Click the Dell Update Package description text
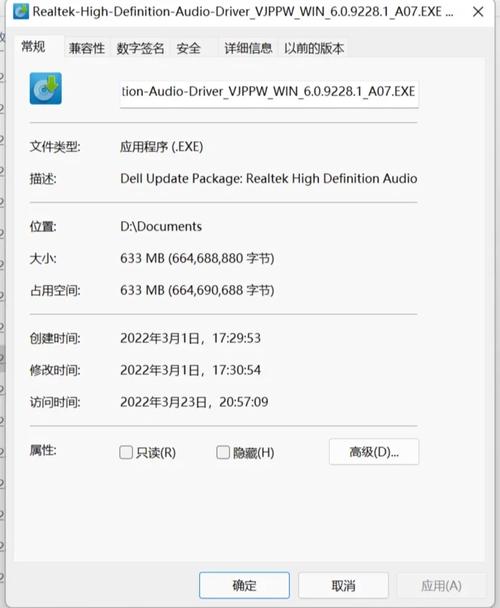500x608 pixels. click(x=269, y=178)
